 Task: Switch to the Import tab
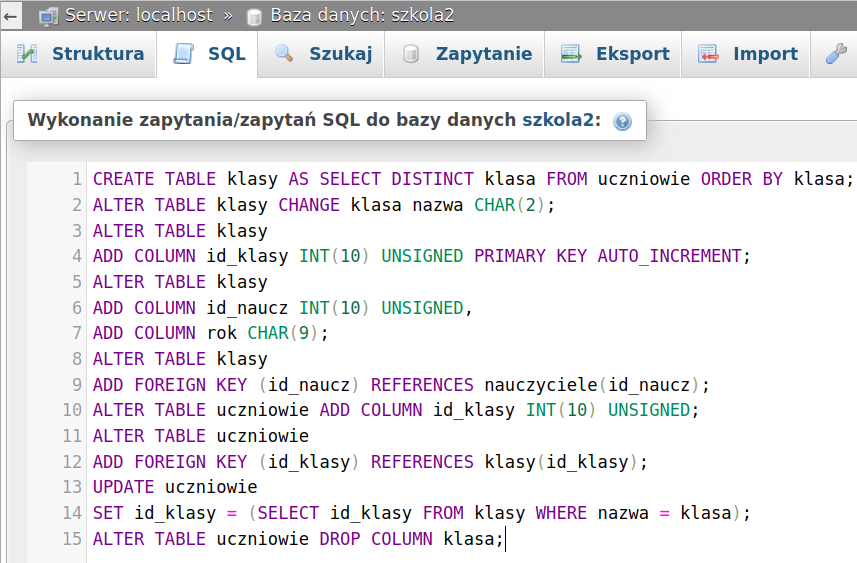[x=746, y=54]
